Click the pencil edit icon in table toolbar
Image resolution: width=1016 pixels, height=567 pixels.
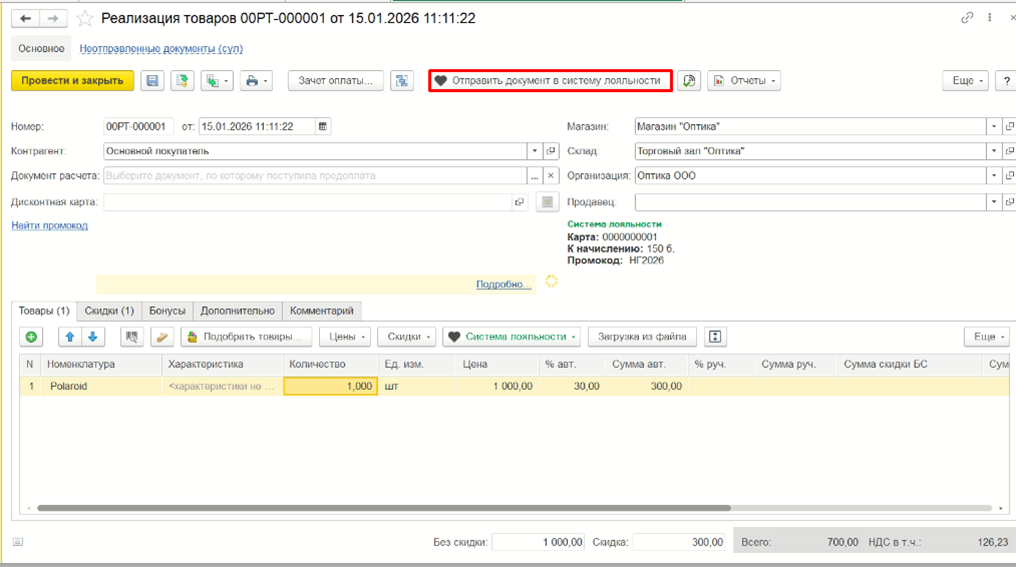click(x=162, y=336)
